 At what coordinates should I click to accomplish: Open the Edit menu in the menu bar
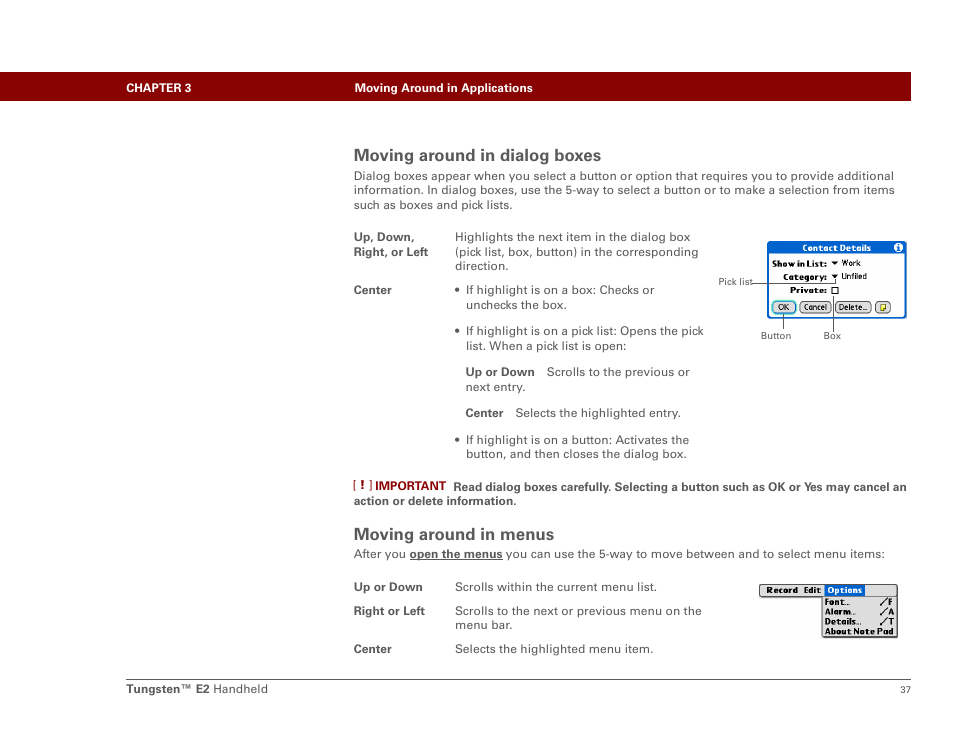click(x=812, y=590)
